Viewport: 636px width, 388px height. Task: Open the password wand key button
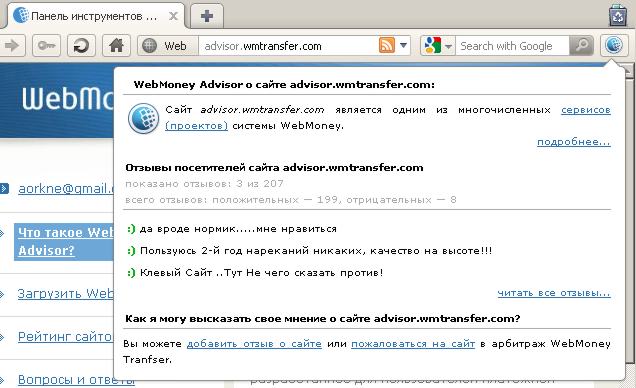[x=47, y=45]
